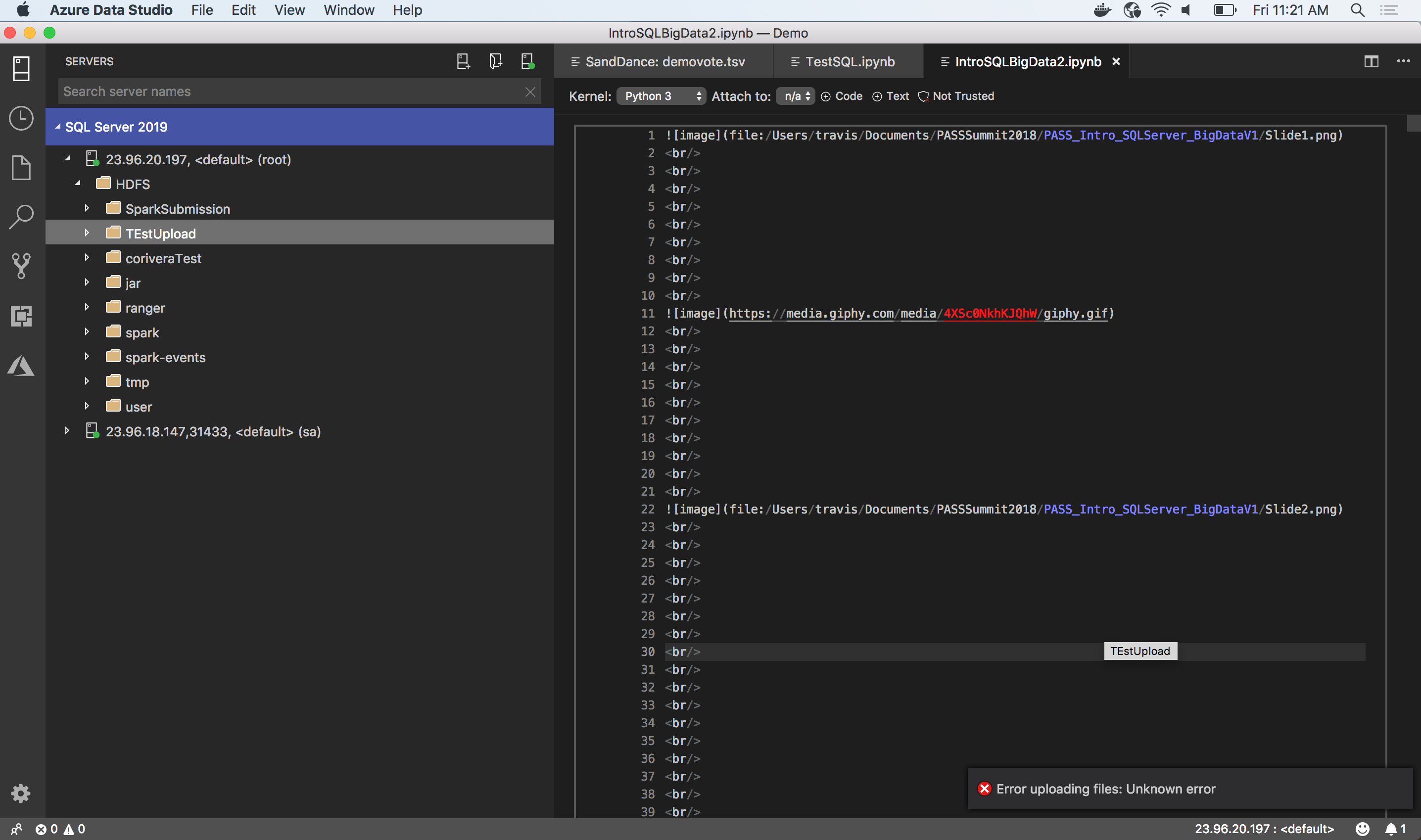
Task: Open the feedback smiley in status bar
Action: [x=1363, y=829]
